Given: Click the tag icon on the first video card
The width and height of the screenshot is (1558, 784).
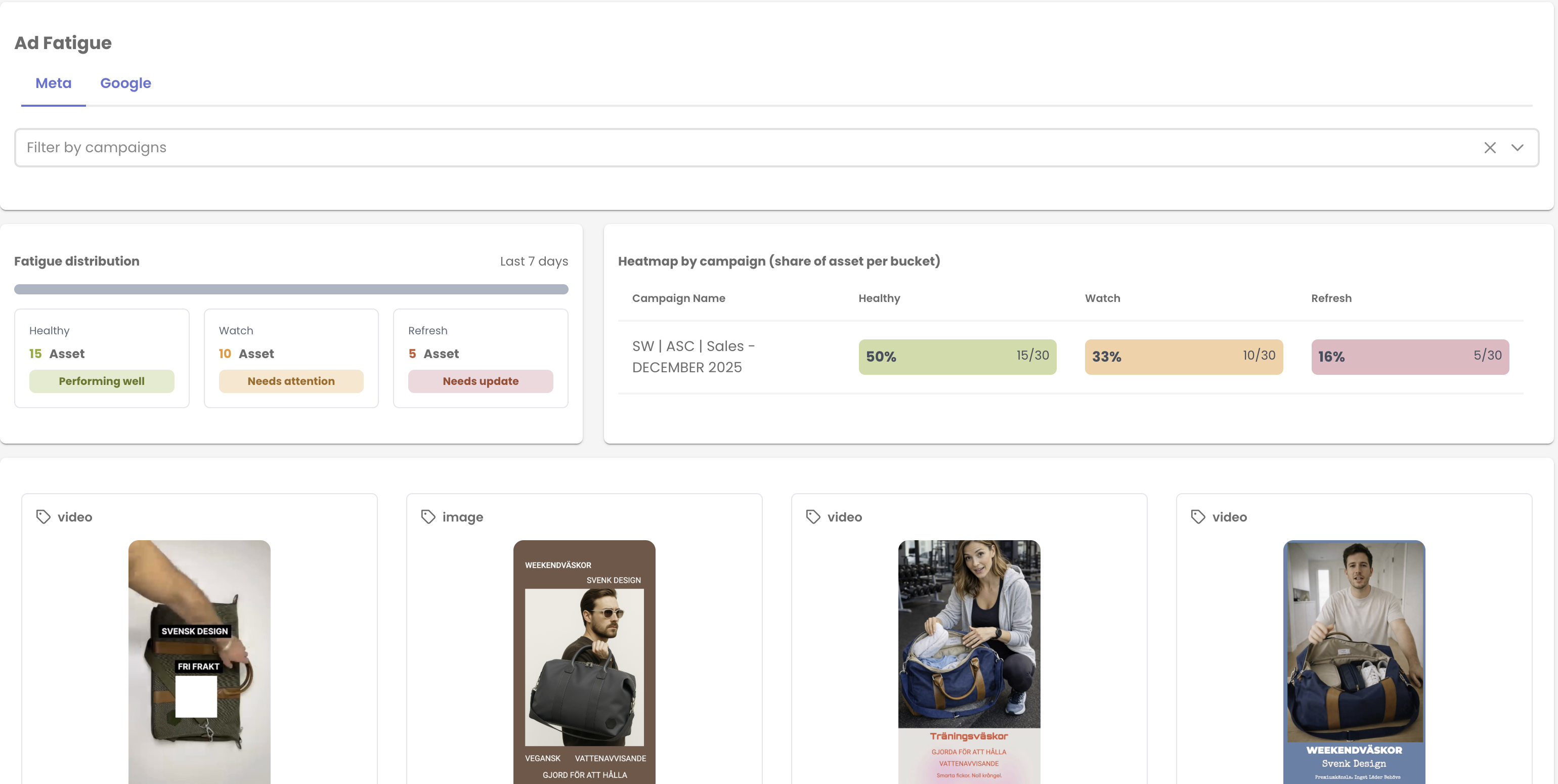Looking at the screenshot, I should click(x=43, y=517).
